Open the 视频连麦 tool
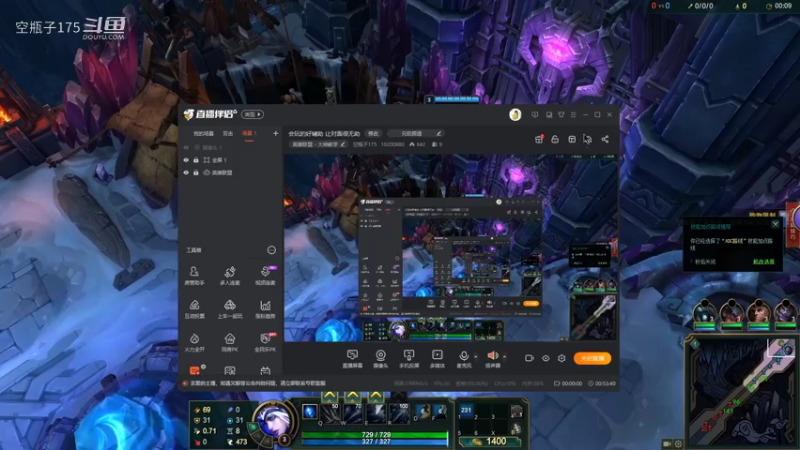Image resolution: width=800 pixels, height=450 pixels. click(265, 275)
